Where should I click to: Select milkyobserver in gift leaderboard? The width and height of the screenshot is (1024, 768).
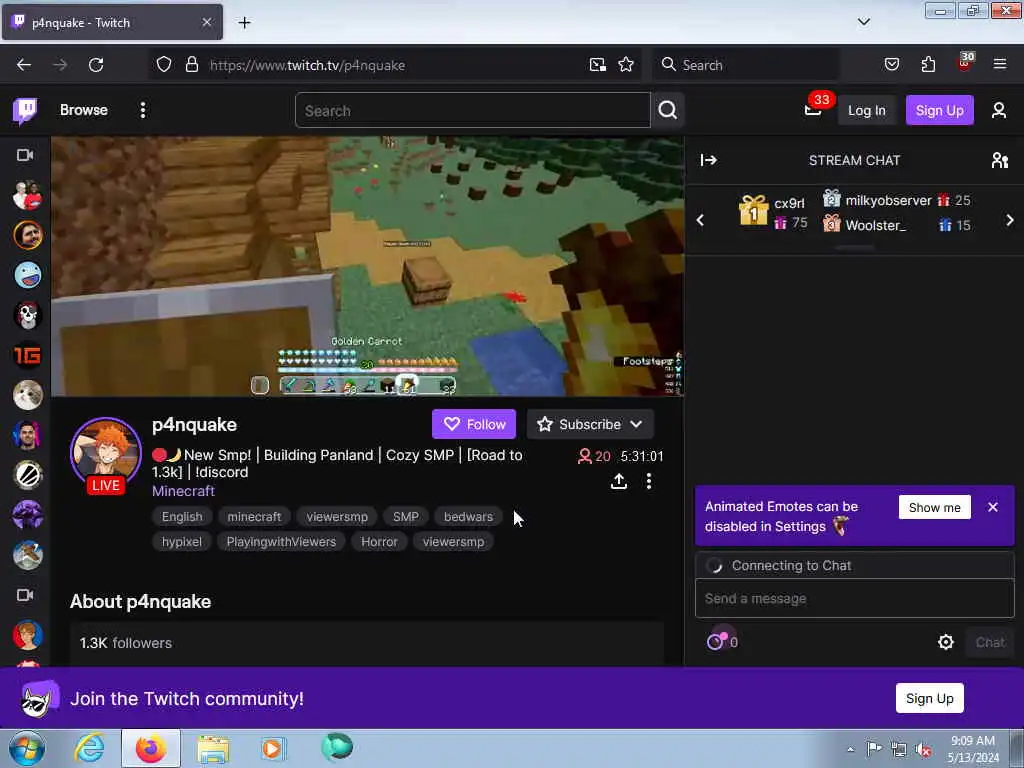[x=896, y=200]
